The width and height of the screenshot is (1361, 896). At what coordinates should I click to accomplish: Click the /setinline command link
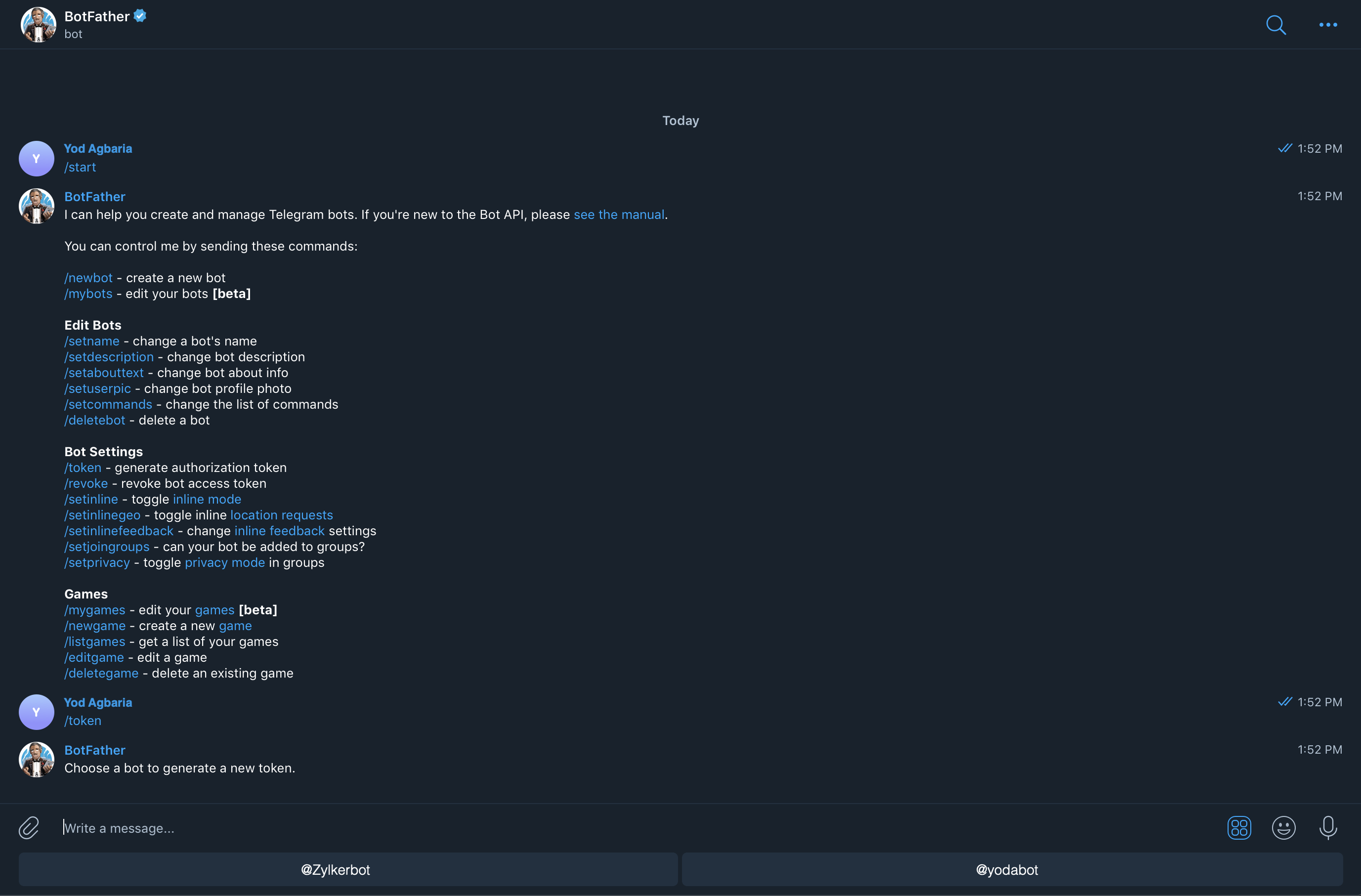91,499
